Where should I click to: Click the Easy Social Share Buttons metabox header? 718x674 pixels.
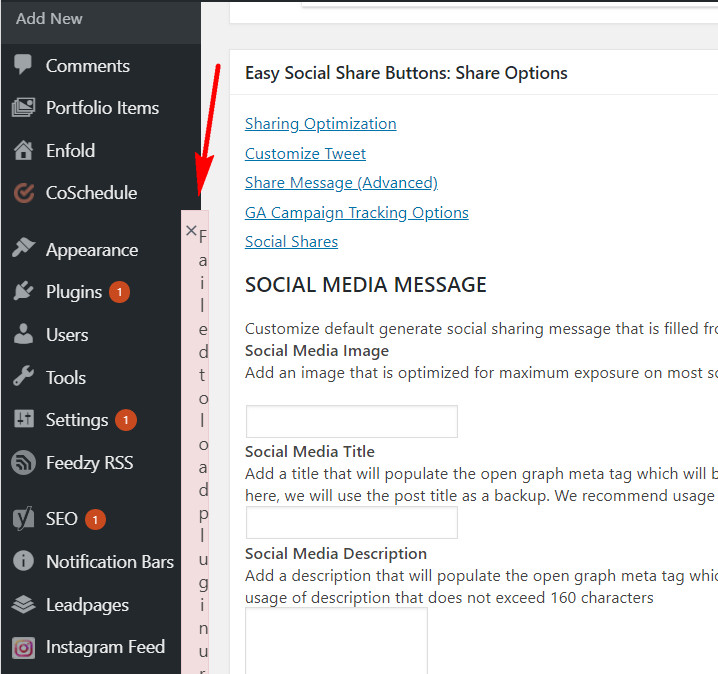coord(473,73)
